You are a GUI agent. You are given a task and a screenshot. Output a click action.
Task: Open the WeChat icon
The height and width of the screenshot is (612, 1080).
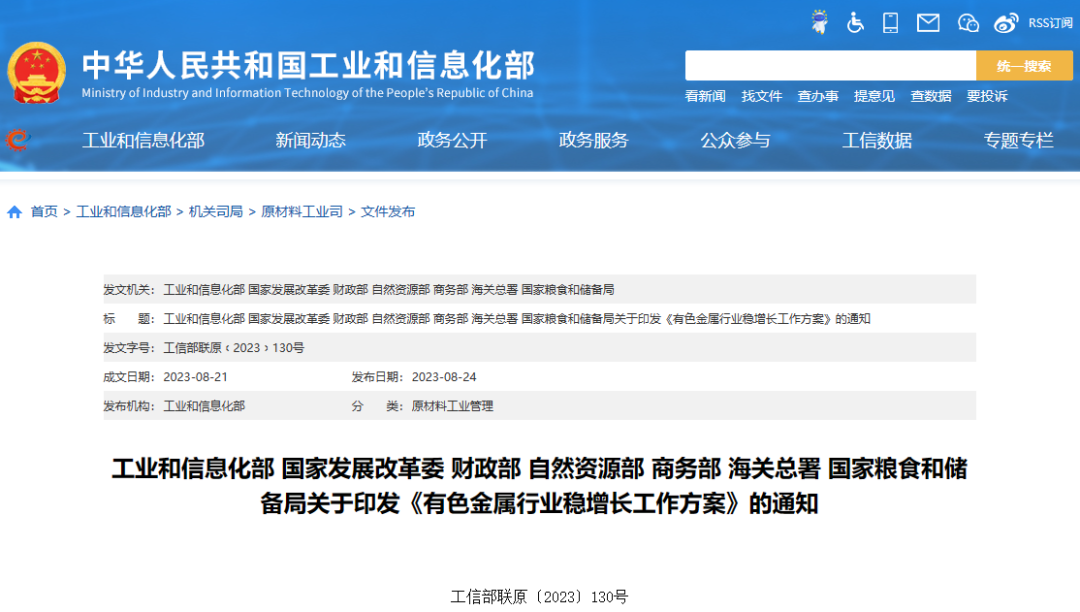(x=968, y=23)
